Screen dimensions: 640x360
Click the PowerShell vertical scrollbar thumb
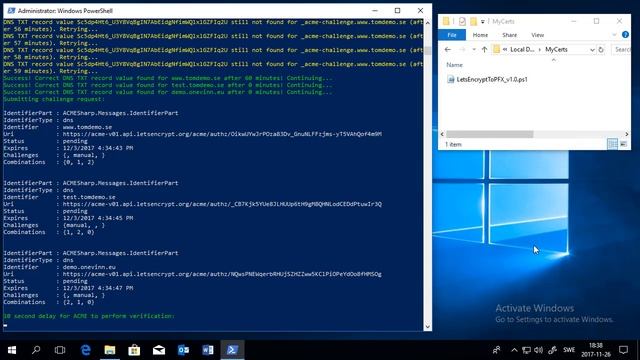tap(427, 51)
